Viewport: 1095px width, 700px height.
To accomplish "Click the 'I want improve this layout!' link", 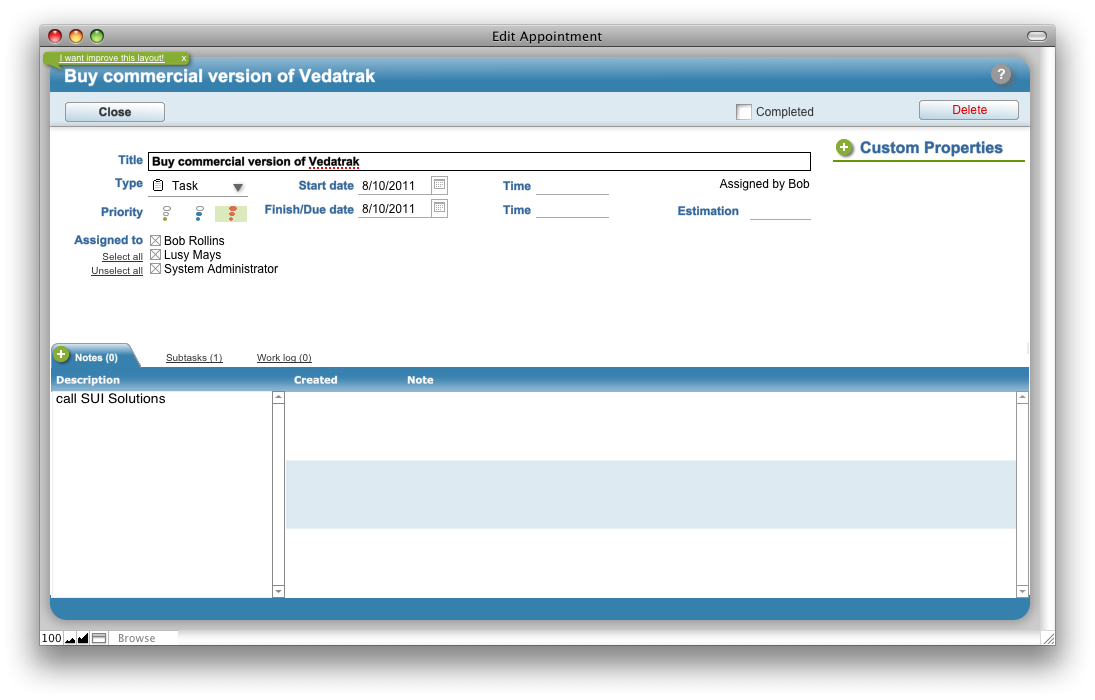I will pyautogui.click(x=112, y=58).
